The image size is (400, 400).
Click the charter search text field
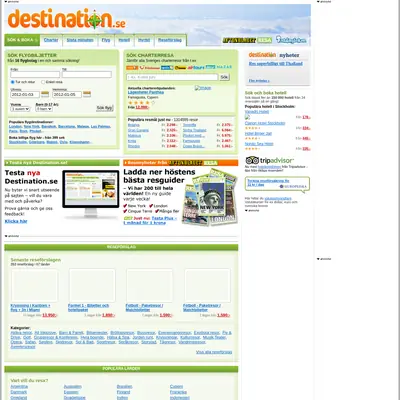coord(172,77)
